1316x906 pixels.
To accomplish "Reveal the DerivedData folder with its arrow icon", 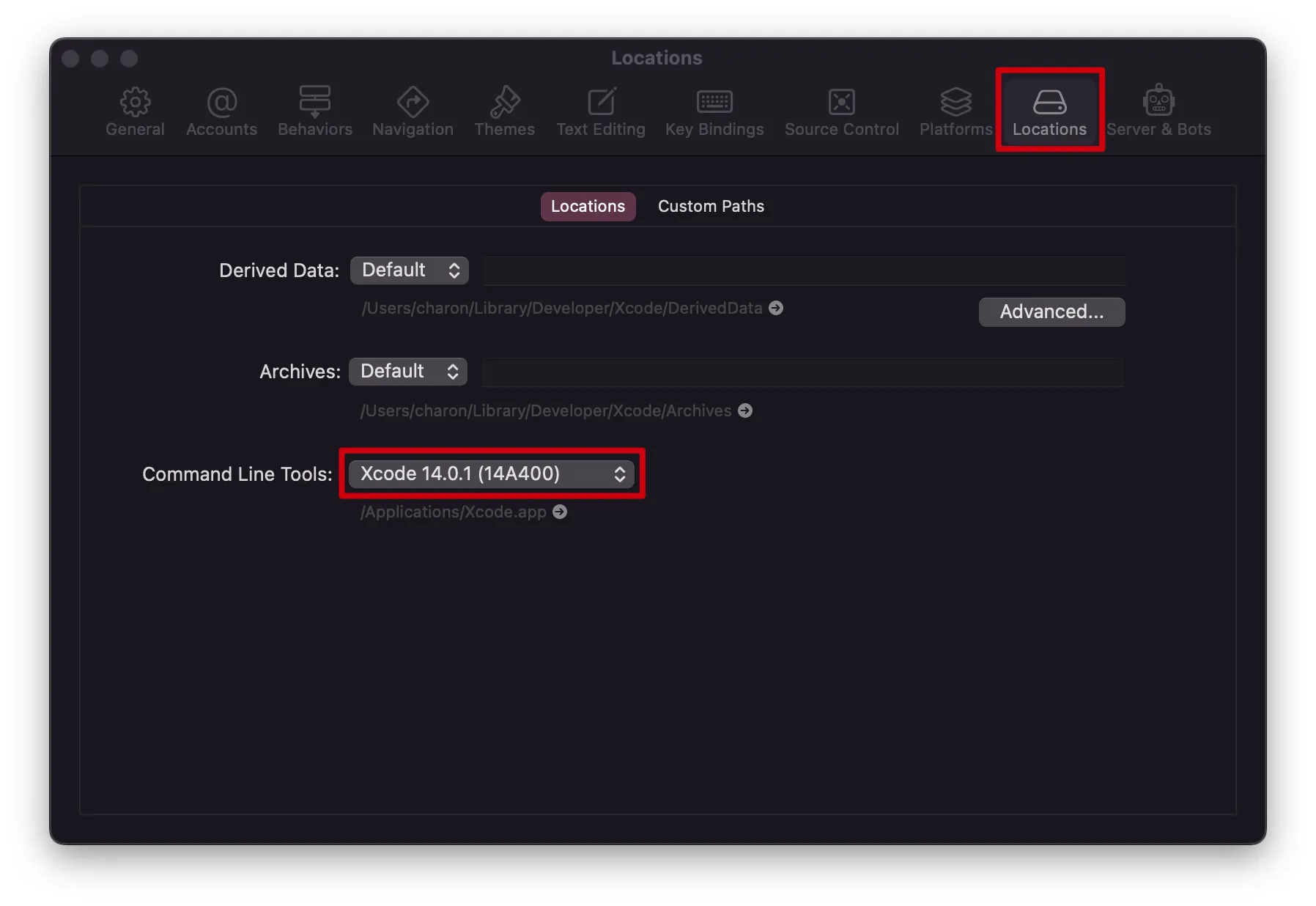I will point(776,308).
